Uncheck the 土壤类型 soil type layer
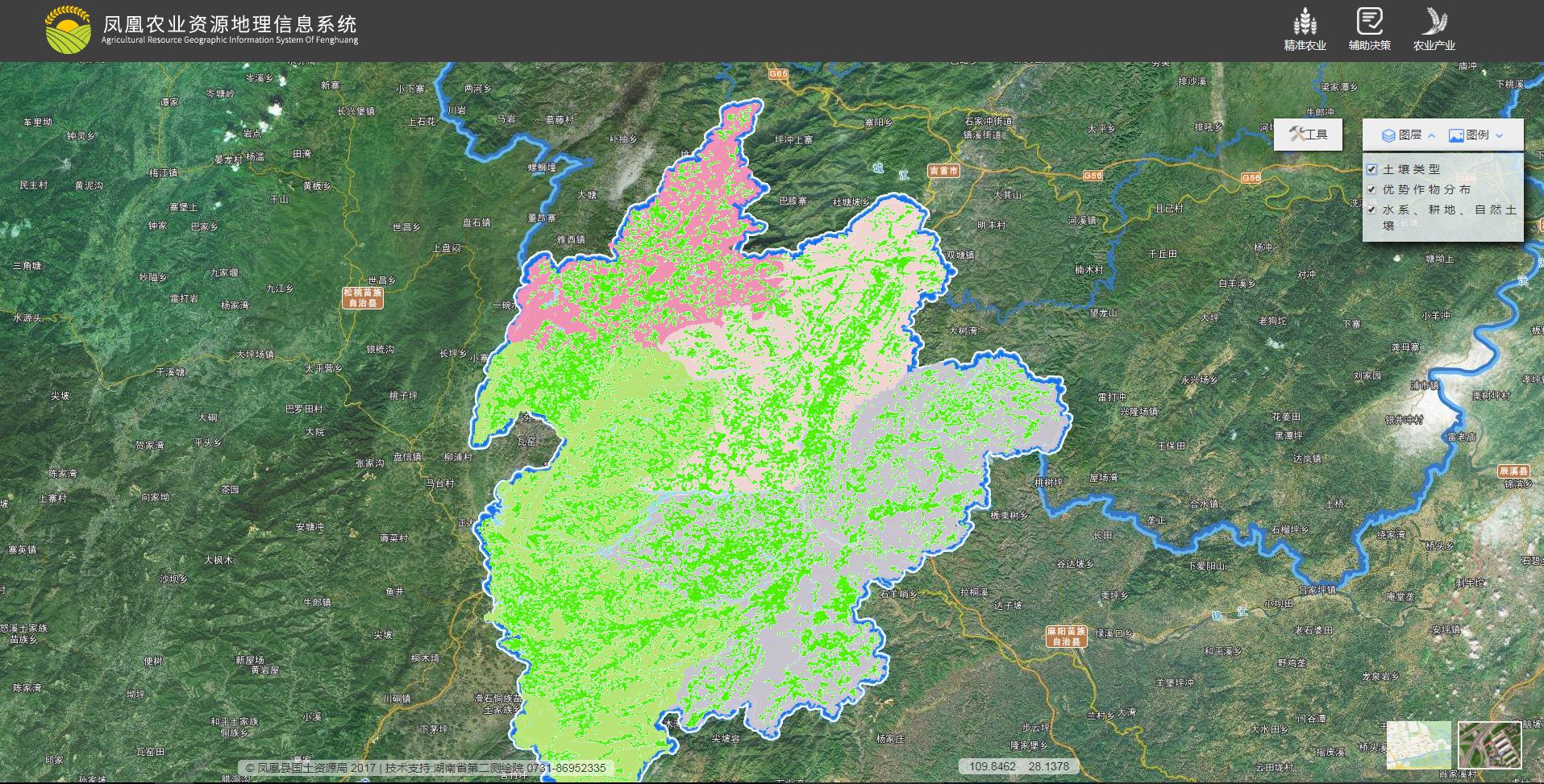Viewport: 1544px width, 784px height. (x=1371, y=169)
